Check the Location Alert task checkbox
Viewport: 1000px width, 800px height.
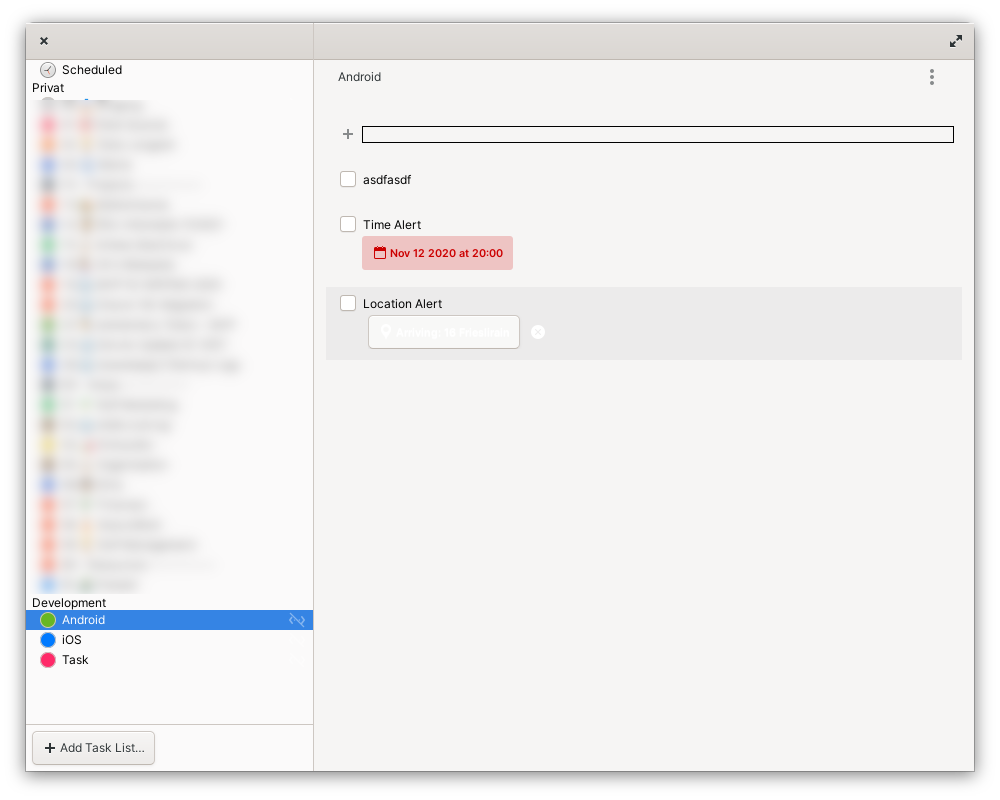coord(348,303)
